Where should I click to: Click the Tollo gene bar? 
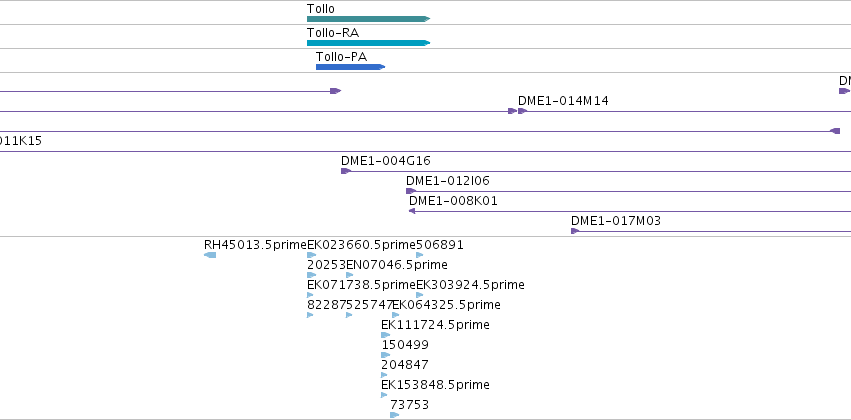[x=369, y=19]
